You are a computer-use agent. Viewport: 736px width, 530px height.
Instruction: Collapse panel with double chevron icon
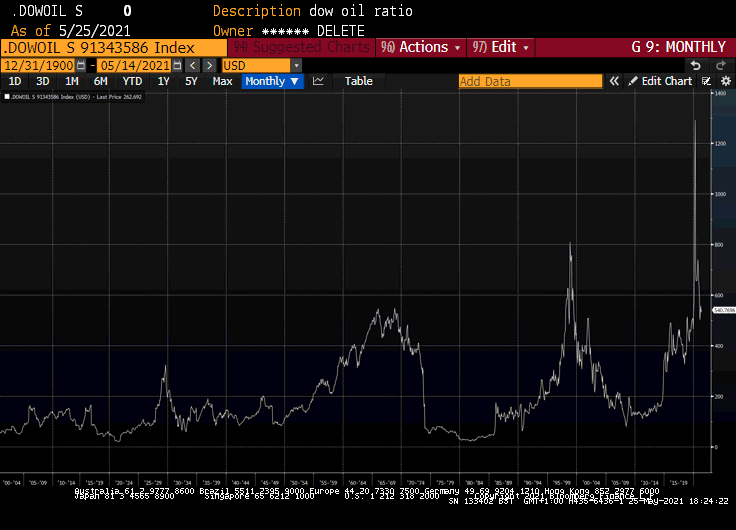[x=615, y=81]
